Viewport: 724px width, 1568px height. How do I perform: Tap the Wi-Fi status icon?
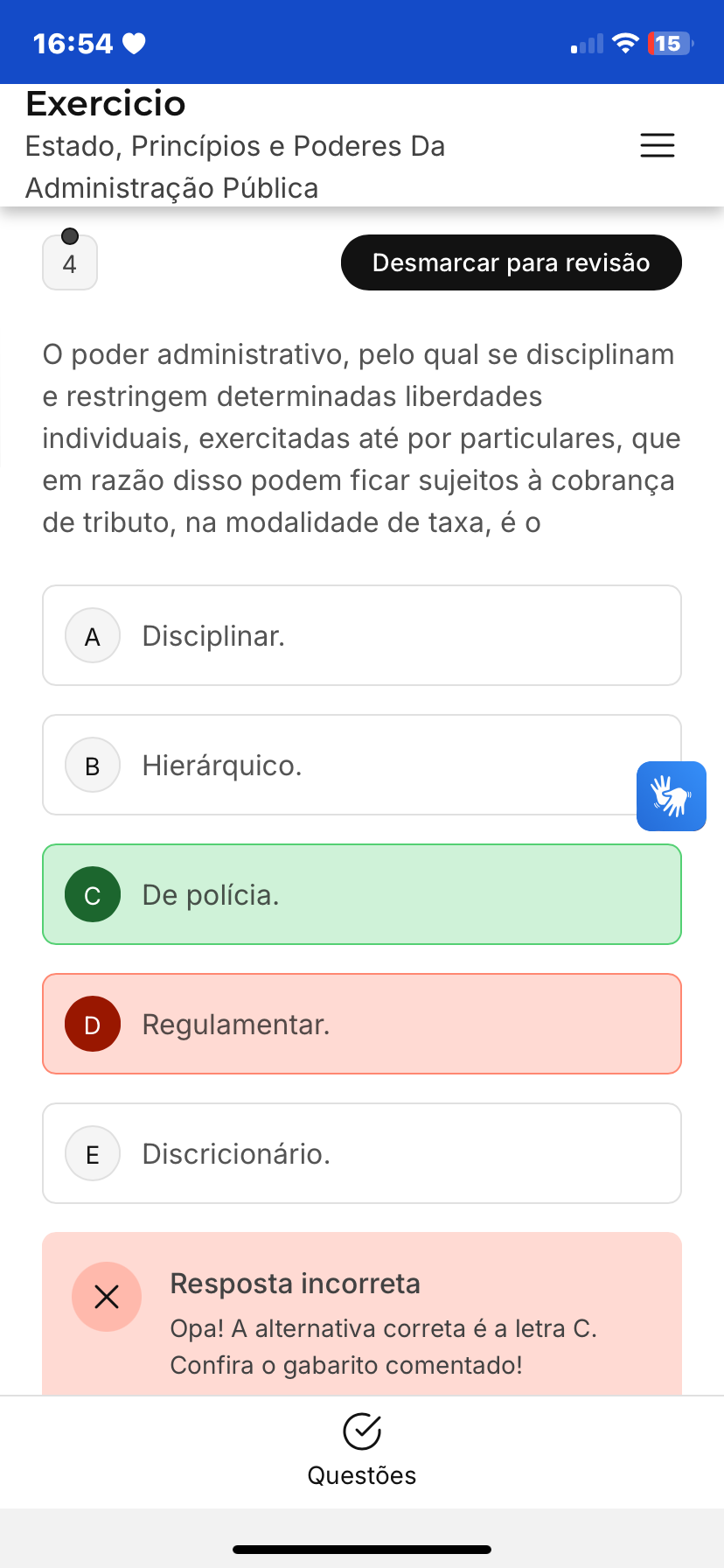pos(625,43)
